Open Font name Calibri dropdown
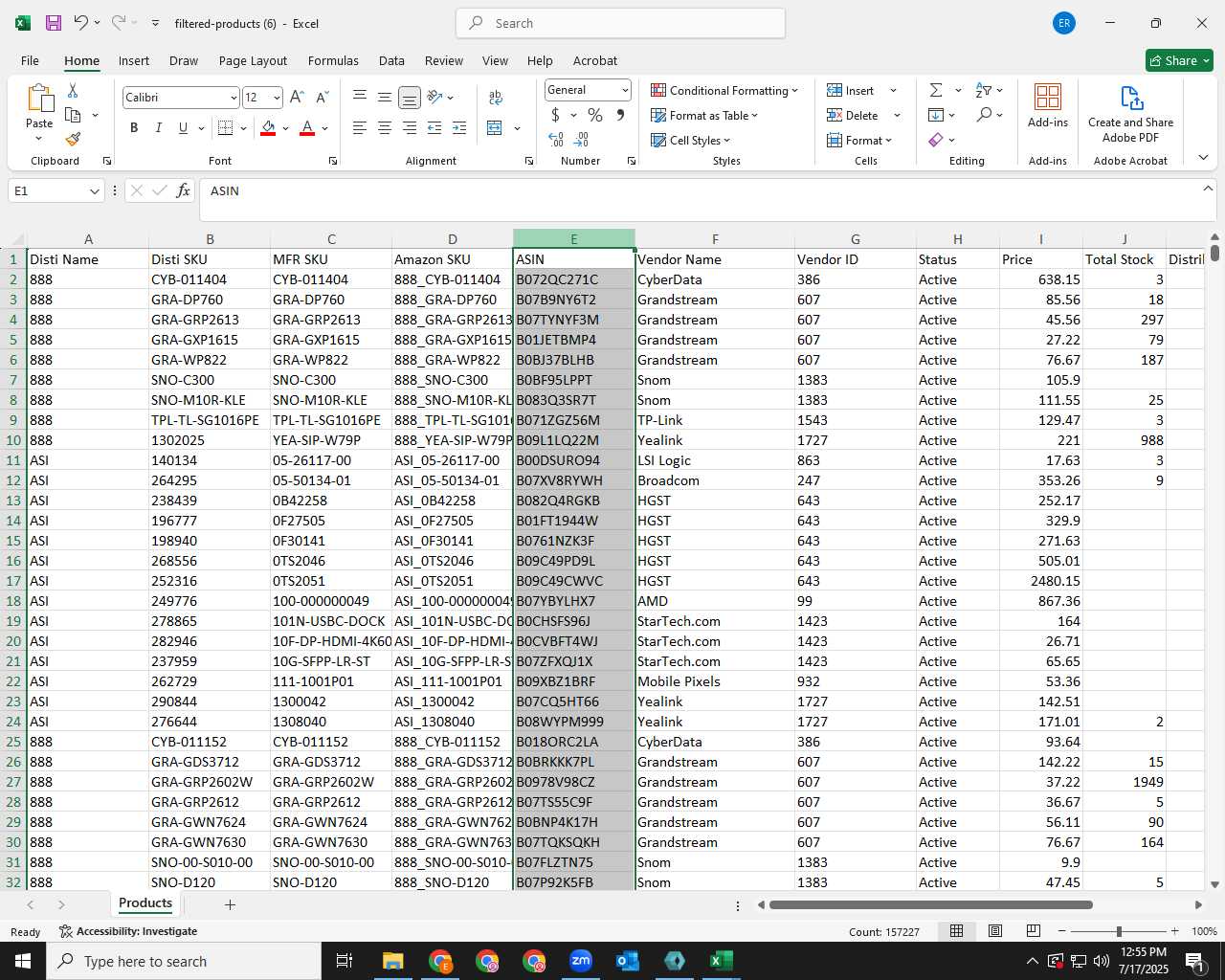This screenshot has height=980, width=1225. pyautogui.click(x=234, y=98)
